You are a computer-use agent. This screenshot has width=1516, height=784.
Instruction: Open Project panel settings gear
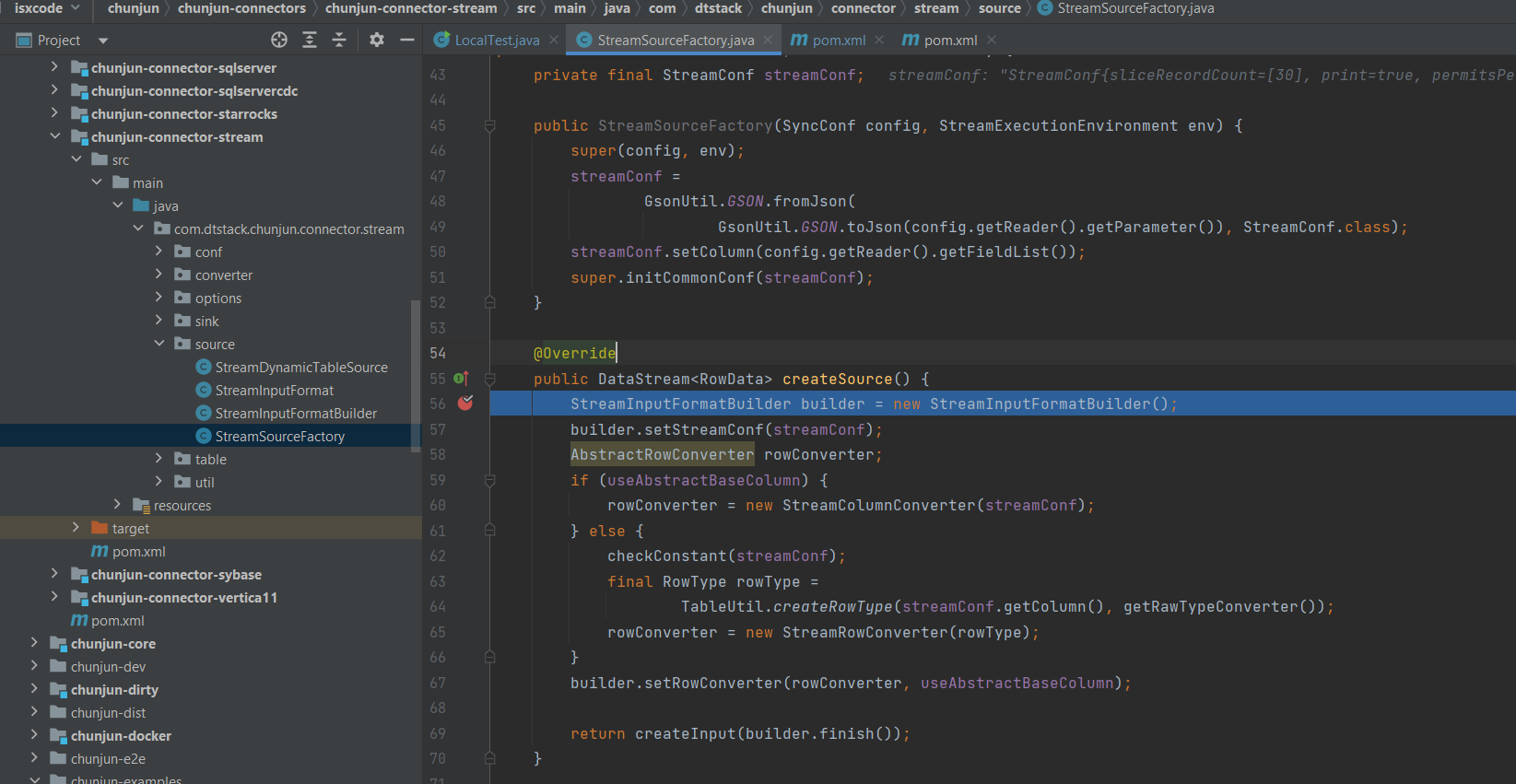click(x=377, y=40)
